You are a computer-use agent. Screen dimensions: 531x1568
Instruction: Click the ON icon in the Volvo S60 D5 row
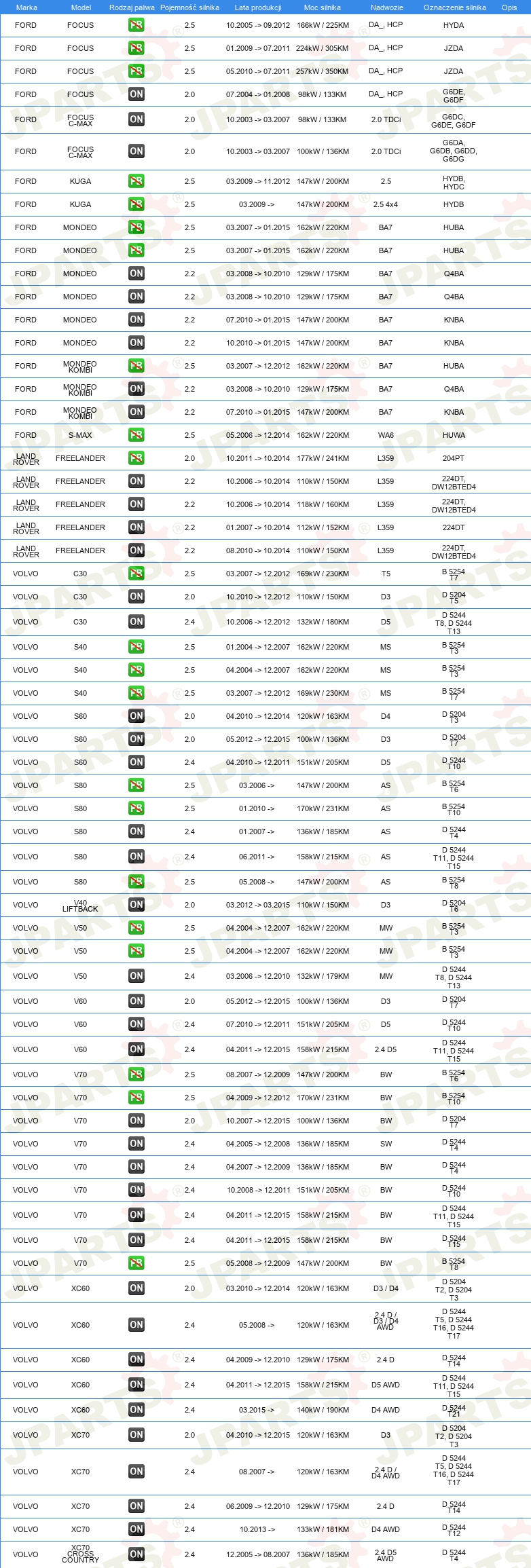point(136,762)
